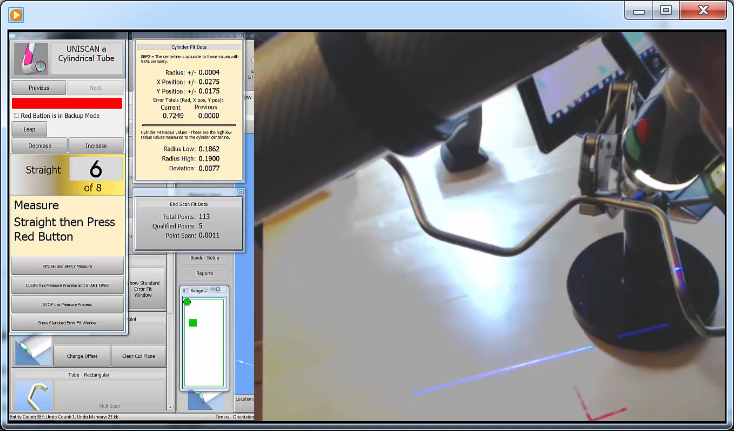Viewport: 734px width, 431px height.
Task: Click the first button below the instruction text
Action: coord(67,266)
